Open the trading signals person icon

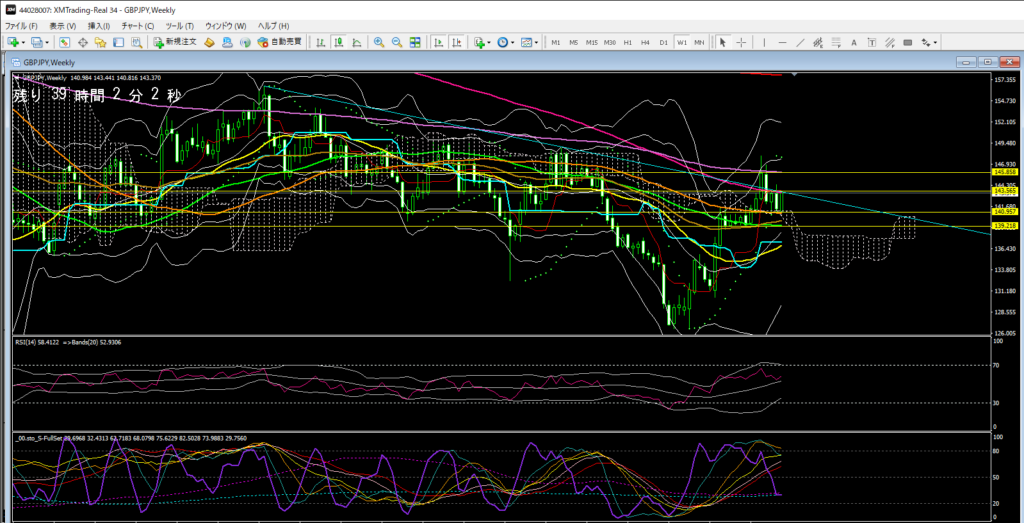pos(227,42)
